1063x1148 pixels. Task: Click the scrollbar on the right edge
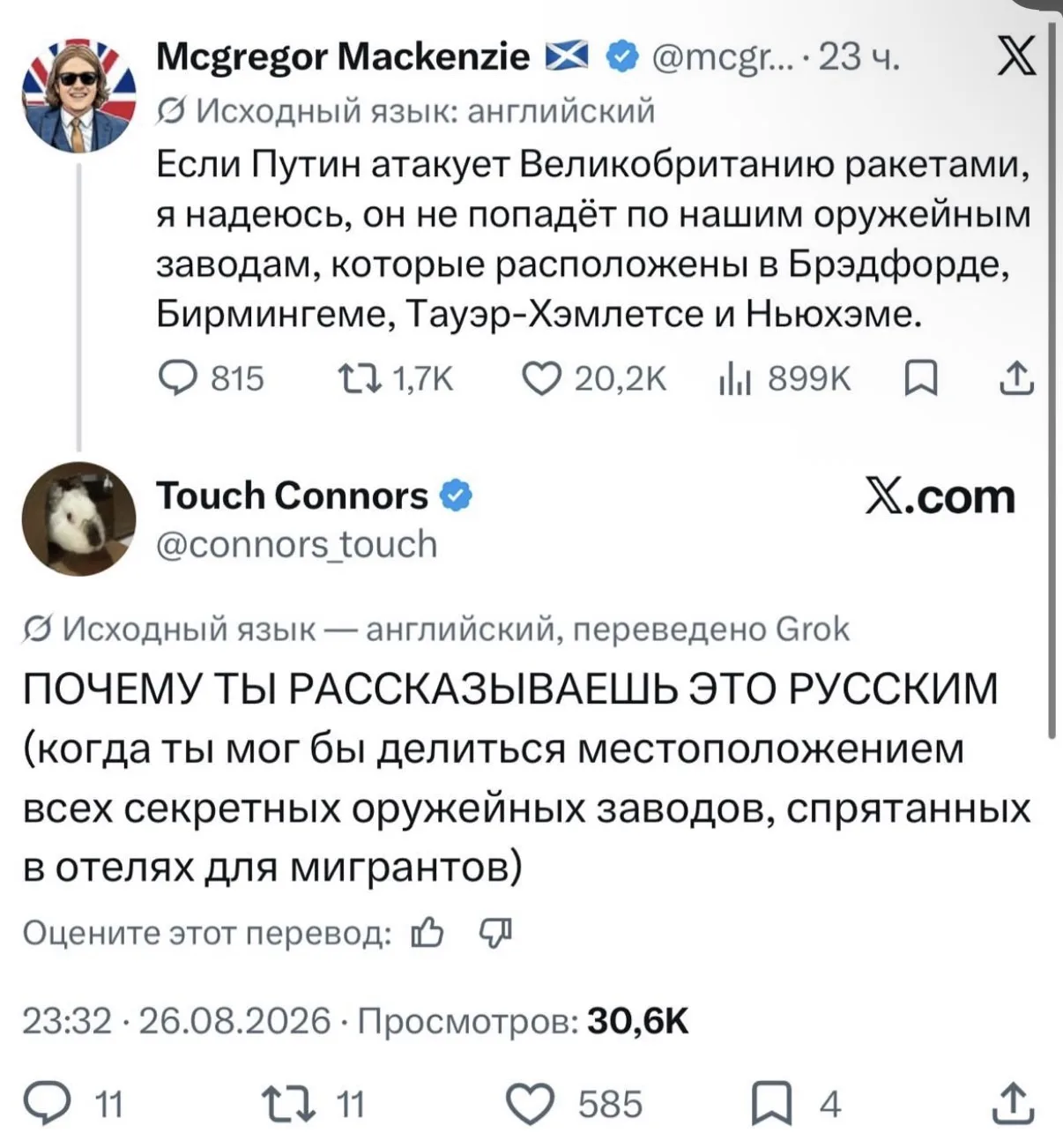[x=1052, y=379]
